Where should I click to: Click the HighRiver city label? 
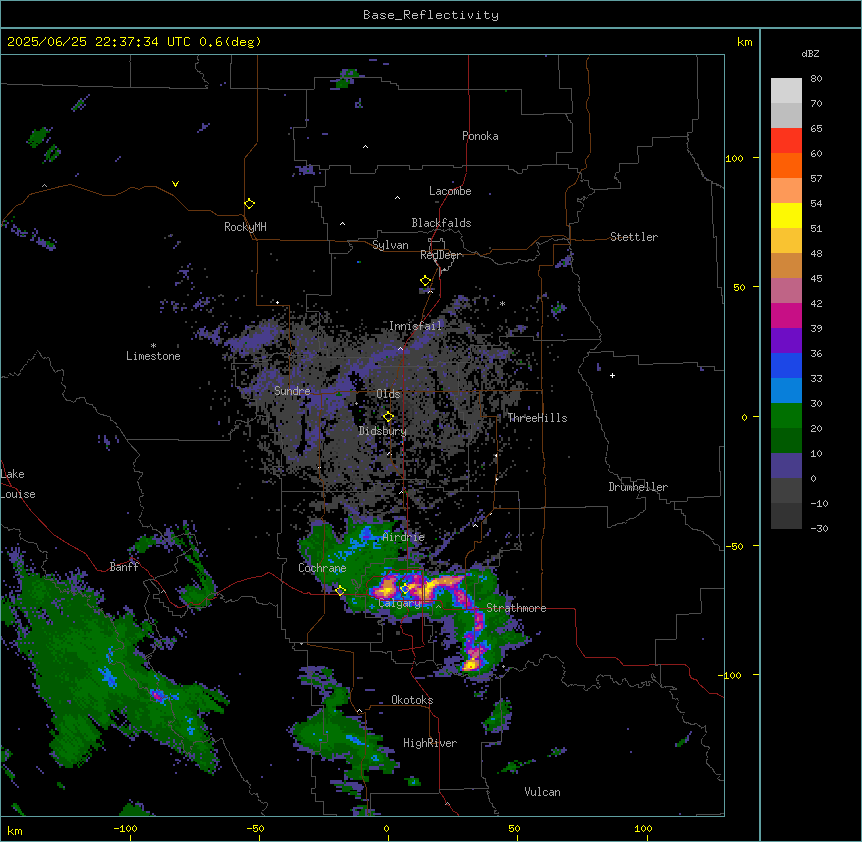[x=430, y=743]
